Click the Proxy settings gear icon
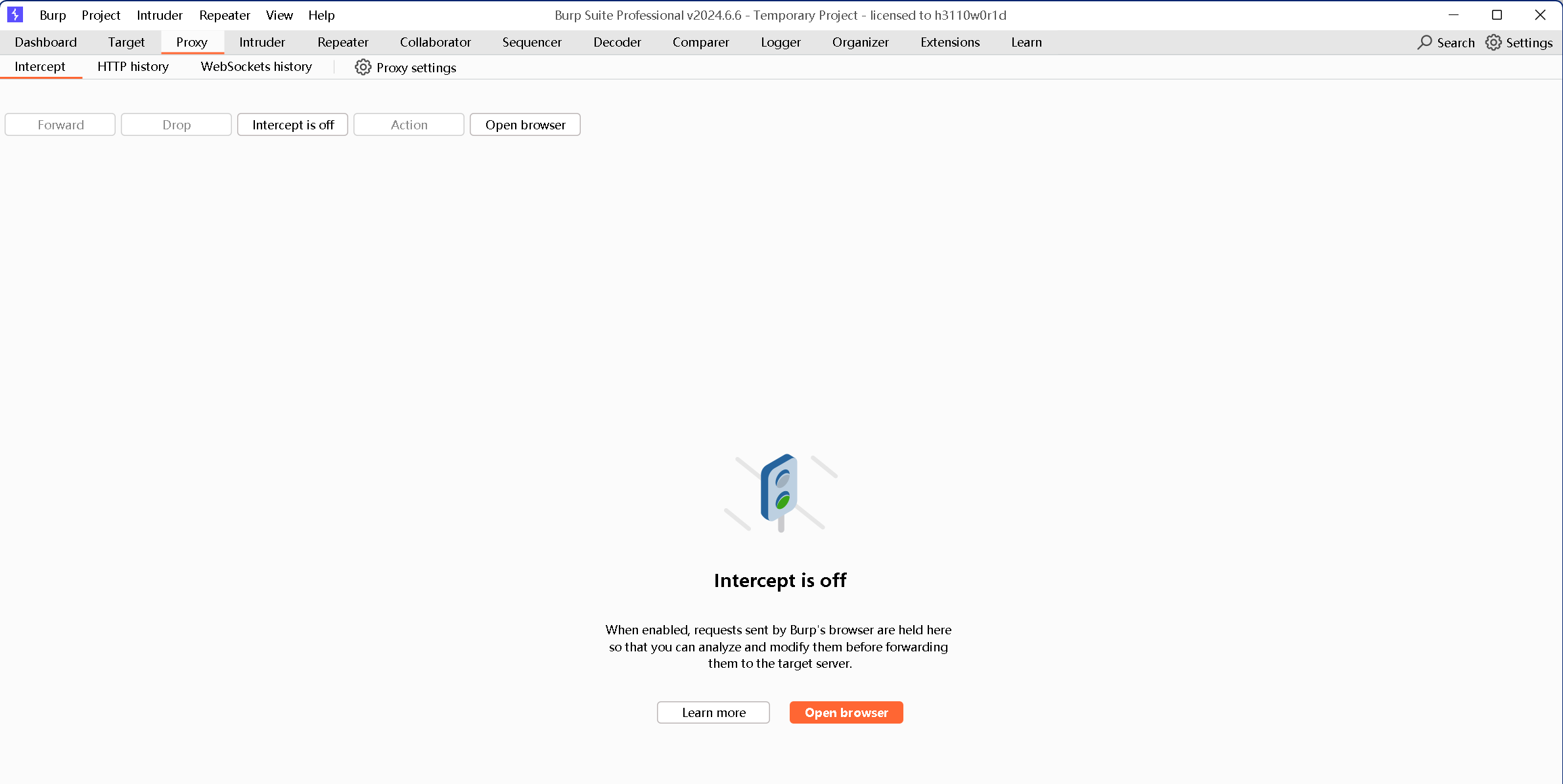Viewport: 1563px width, 784px height. (x=363, y=67)
